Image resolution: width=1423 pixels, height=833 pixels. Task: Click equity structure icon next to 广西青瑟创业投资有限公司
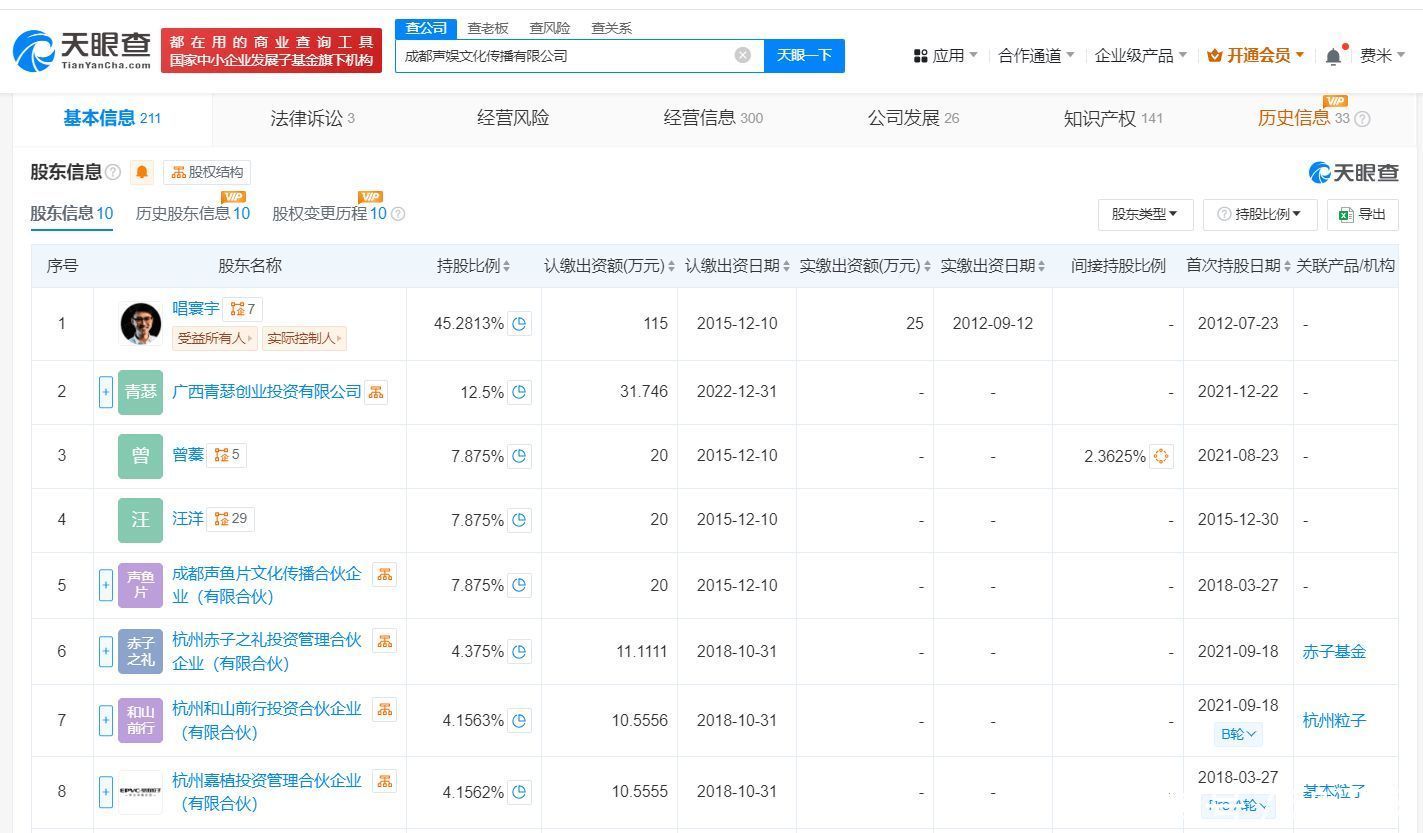click(x=376, y=392)
